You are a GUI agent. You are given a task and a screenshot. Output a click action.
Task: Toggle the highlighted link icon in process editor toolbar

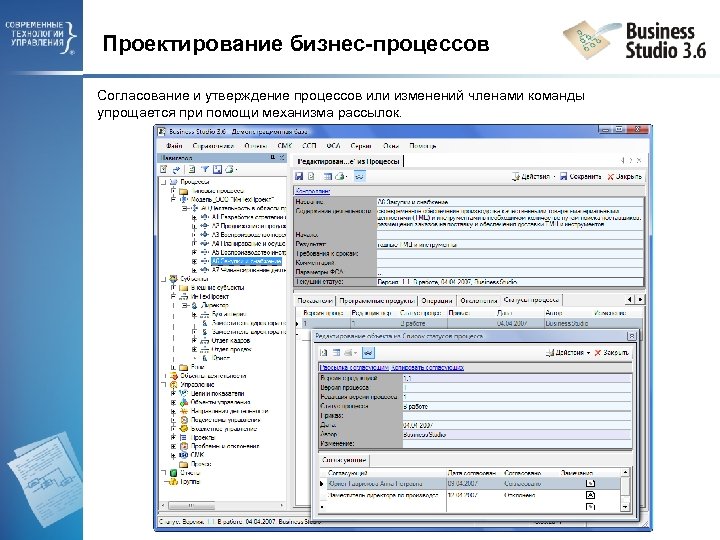click(359, 176)
